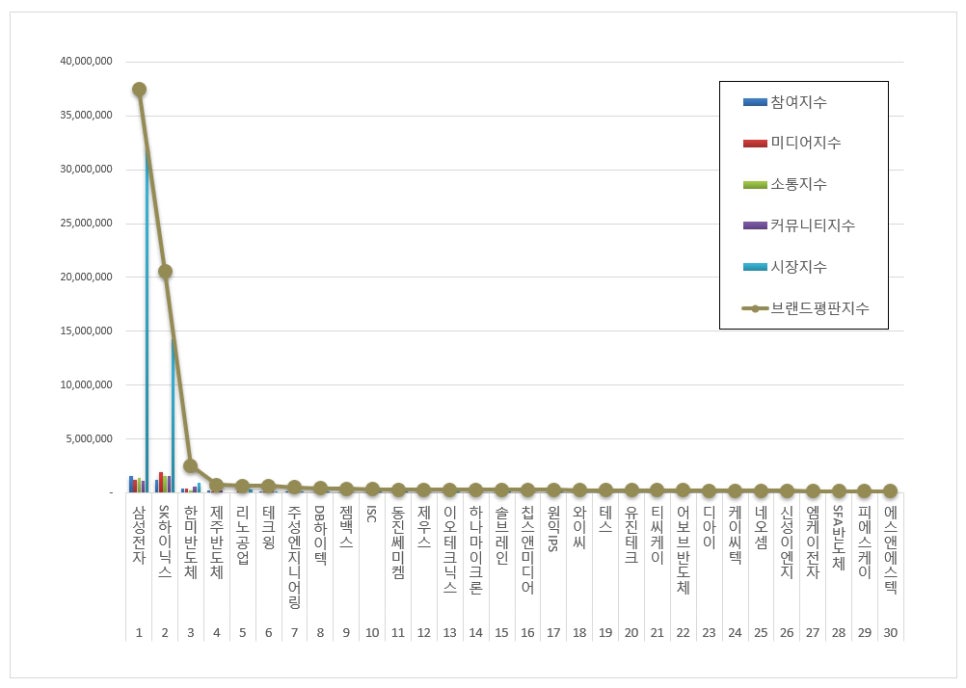This screenshot has height=688, width=966.
Task: Click the 신성이엔지 x-axis category label
Action: pos(787,543)
